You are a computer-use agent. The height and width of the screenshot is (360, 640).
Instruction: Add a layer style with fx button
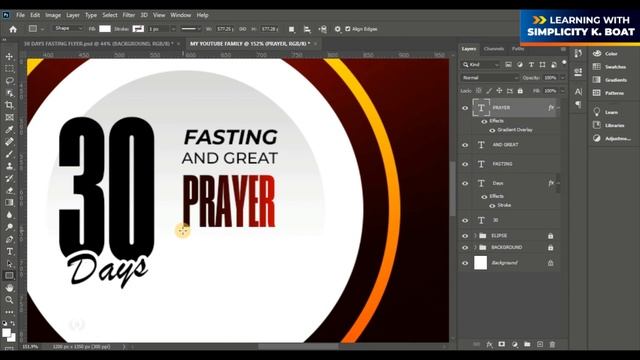pos(489,344)
